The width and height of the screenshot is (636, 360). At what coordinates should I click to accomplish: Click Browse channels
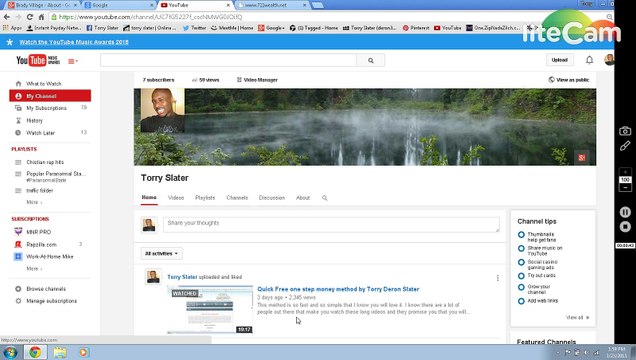click(46, 289)
